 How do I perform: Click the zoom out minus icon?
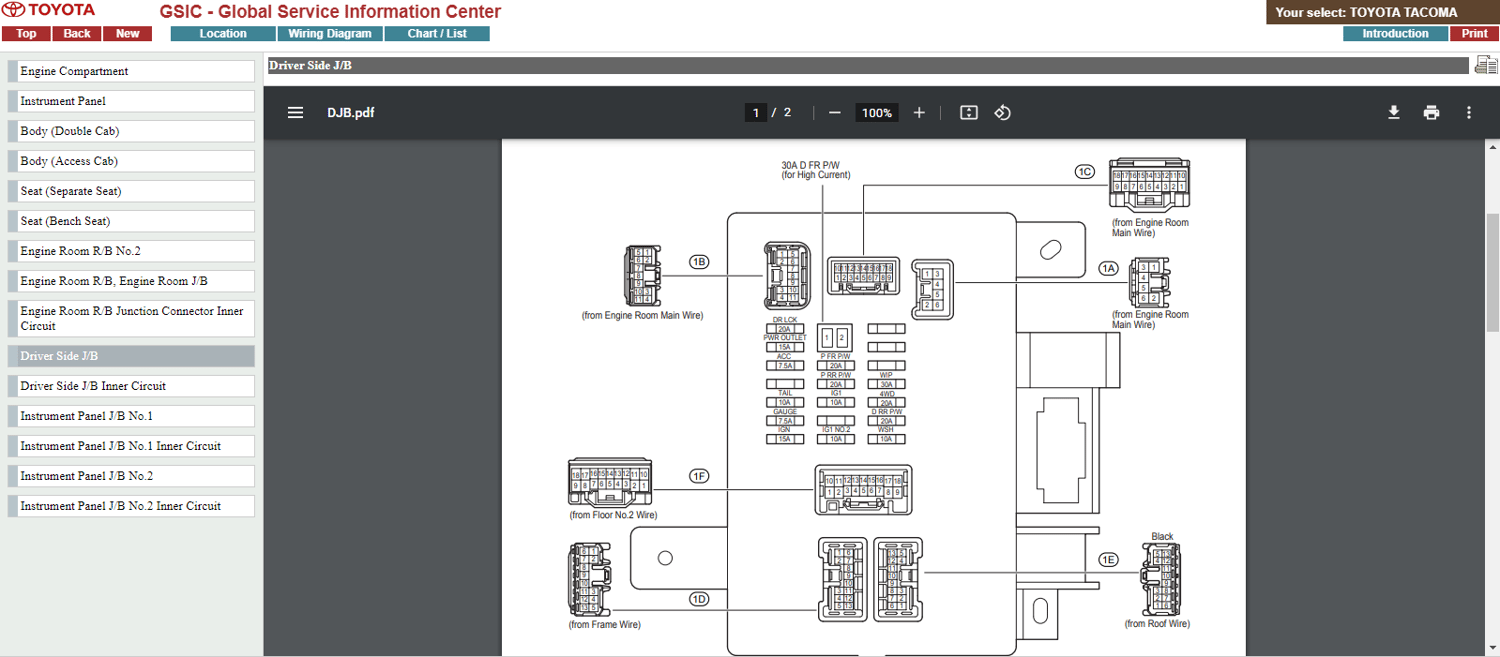pyautogui.click(x=835, y=113)
